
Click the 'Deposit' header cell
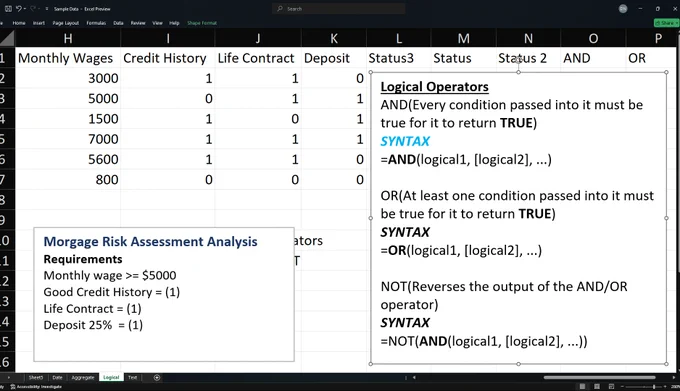(334, 58)
